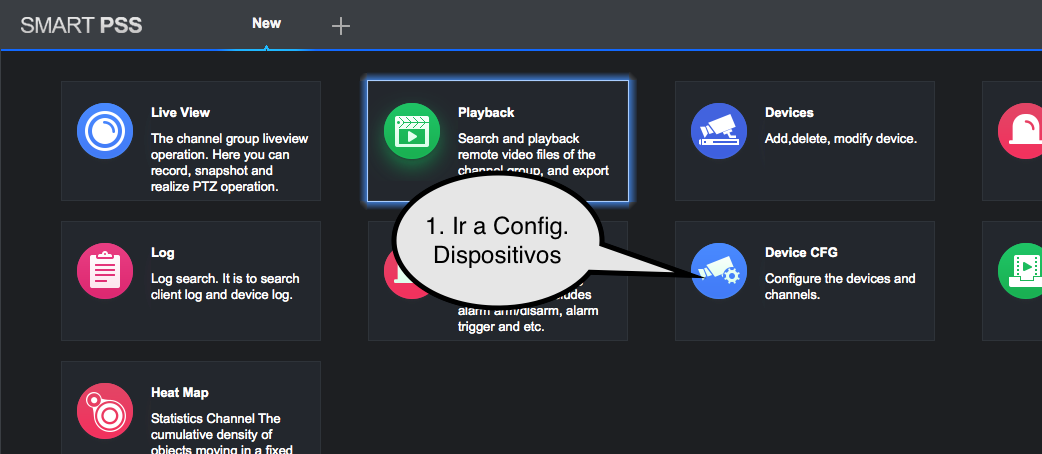1042x454 pixels.
Task: Click the green video storage icon at right edge
Action: pos(1021,271)
